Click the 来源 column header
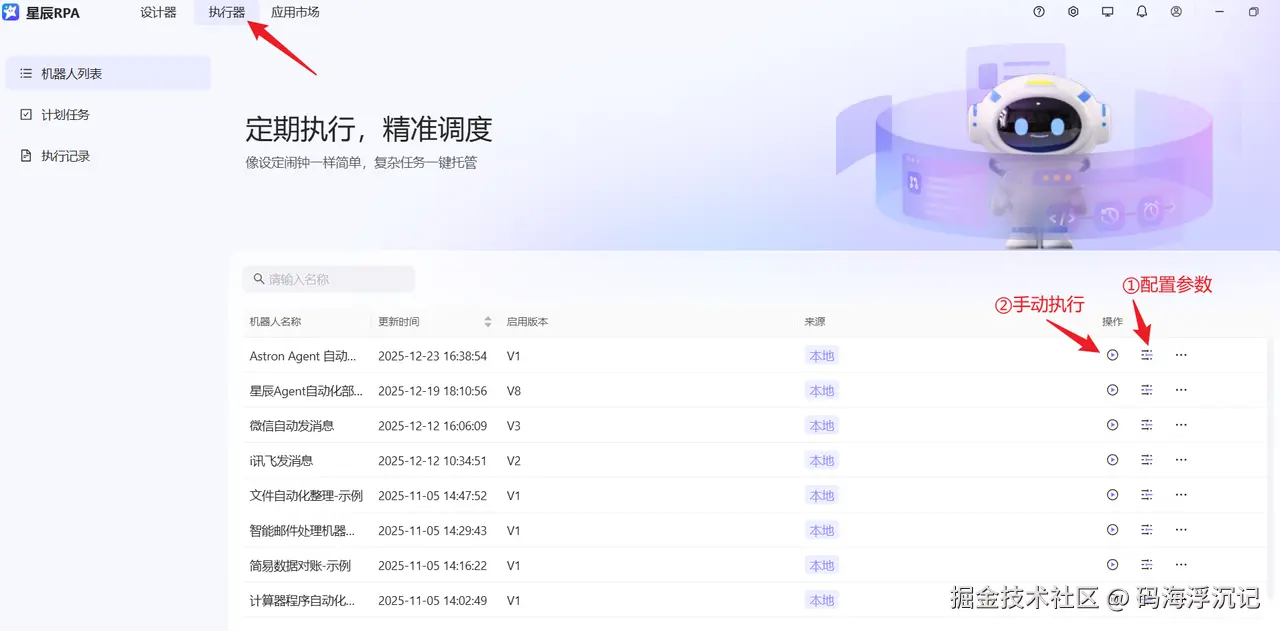Image resolution: width=1280 pixels, height=631 pixels. click(815, 322)
